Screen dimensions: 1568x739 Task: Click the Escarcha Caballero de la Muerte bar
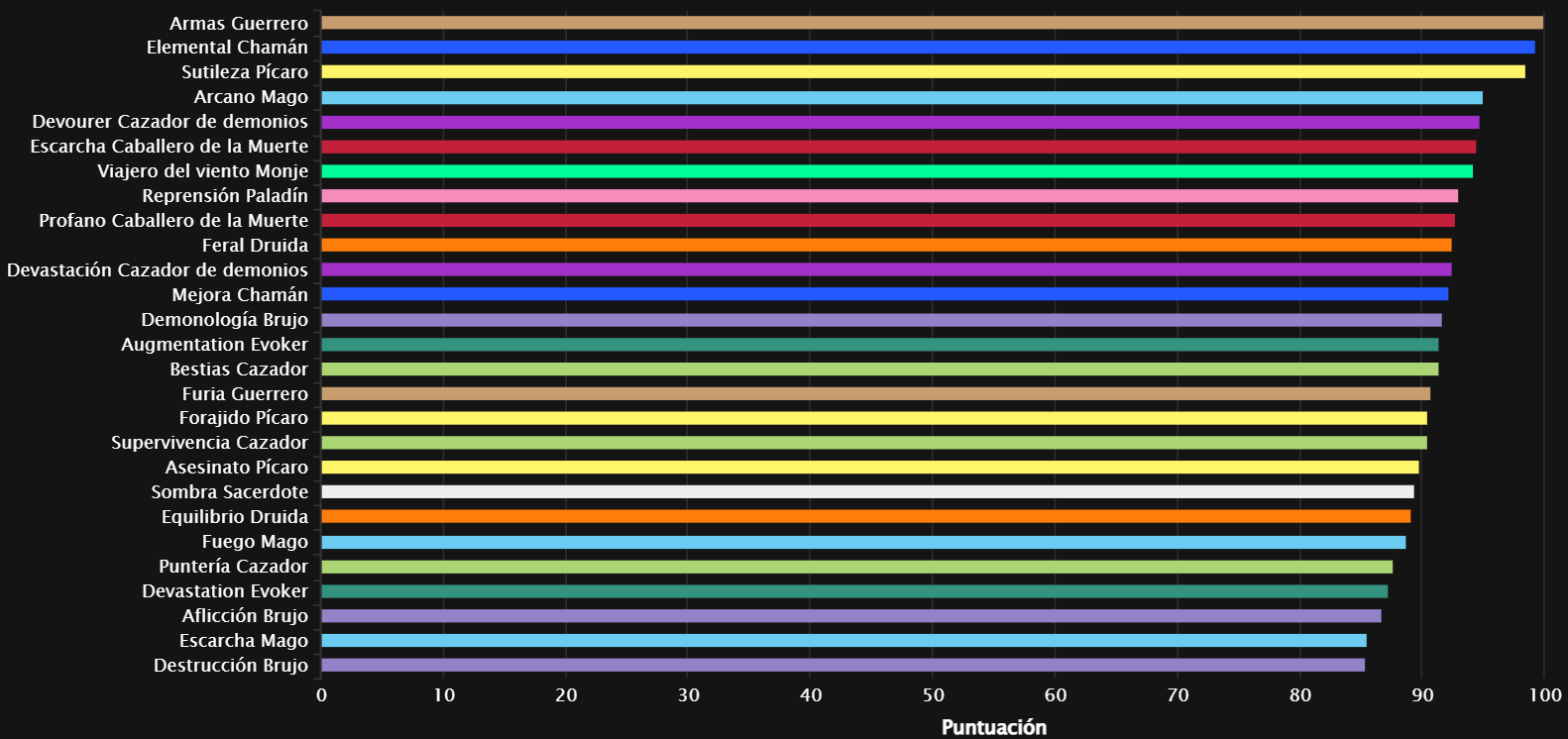point(898,147)
